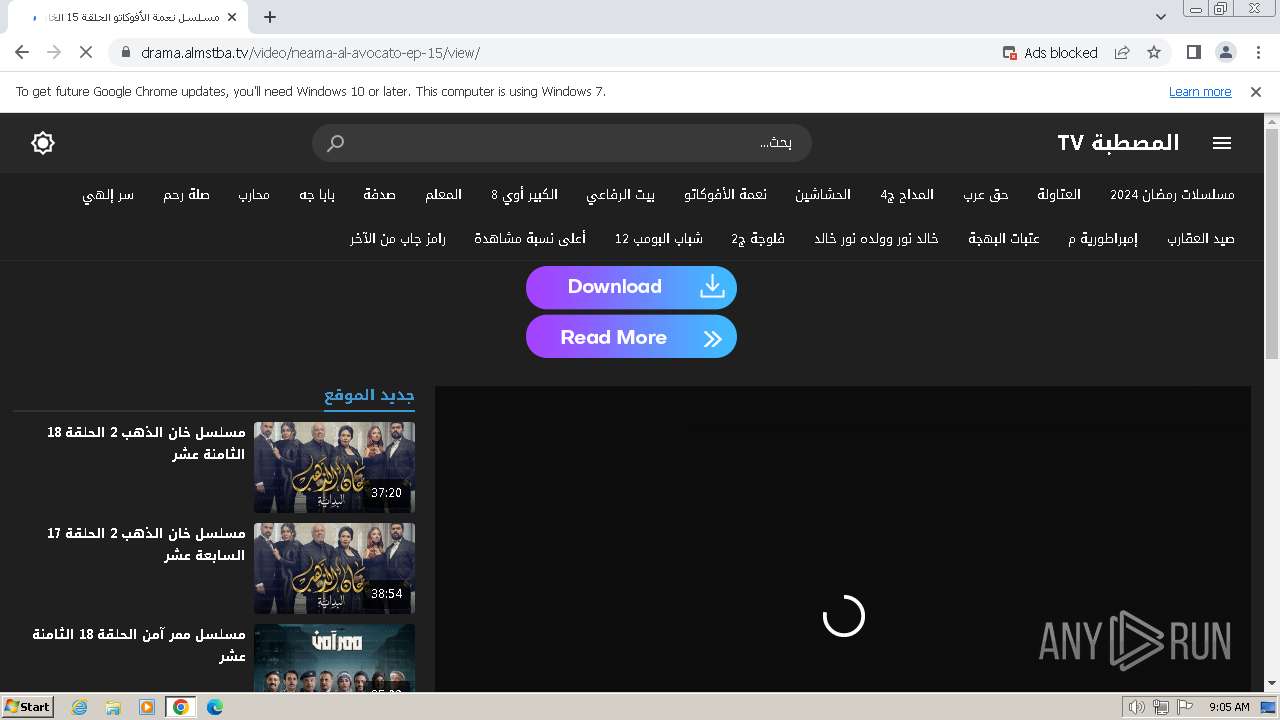Bookmark this page with the star icon
Screen dimensions: 1280x720
[x=1154, y=52]
